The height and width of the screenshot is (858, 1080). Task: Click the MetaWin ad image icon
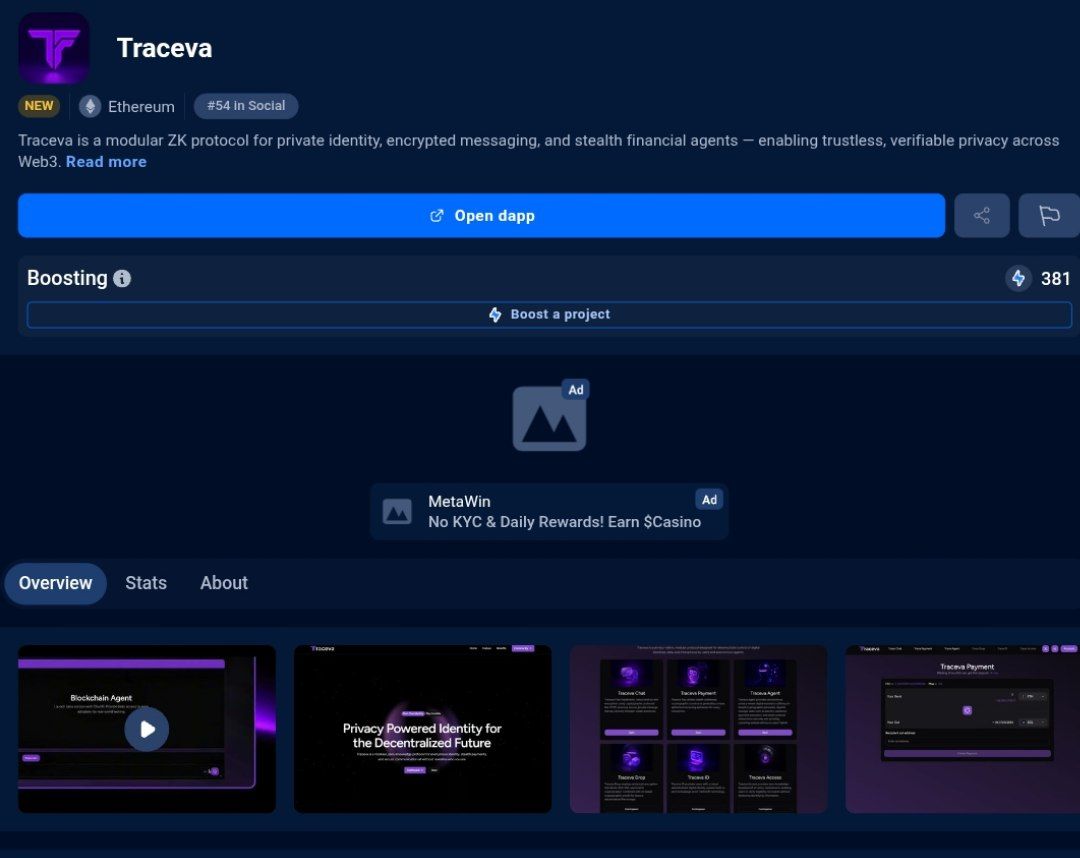(397, 512)
